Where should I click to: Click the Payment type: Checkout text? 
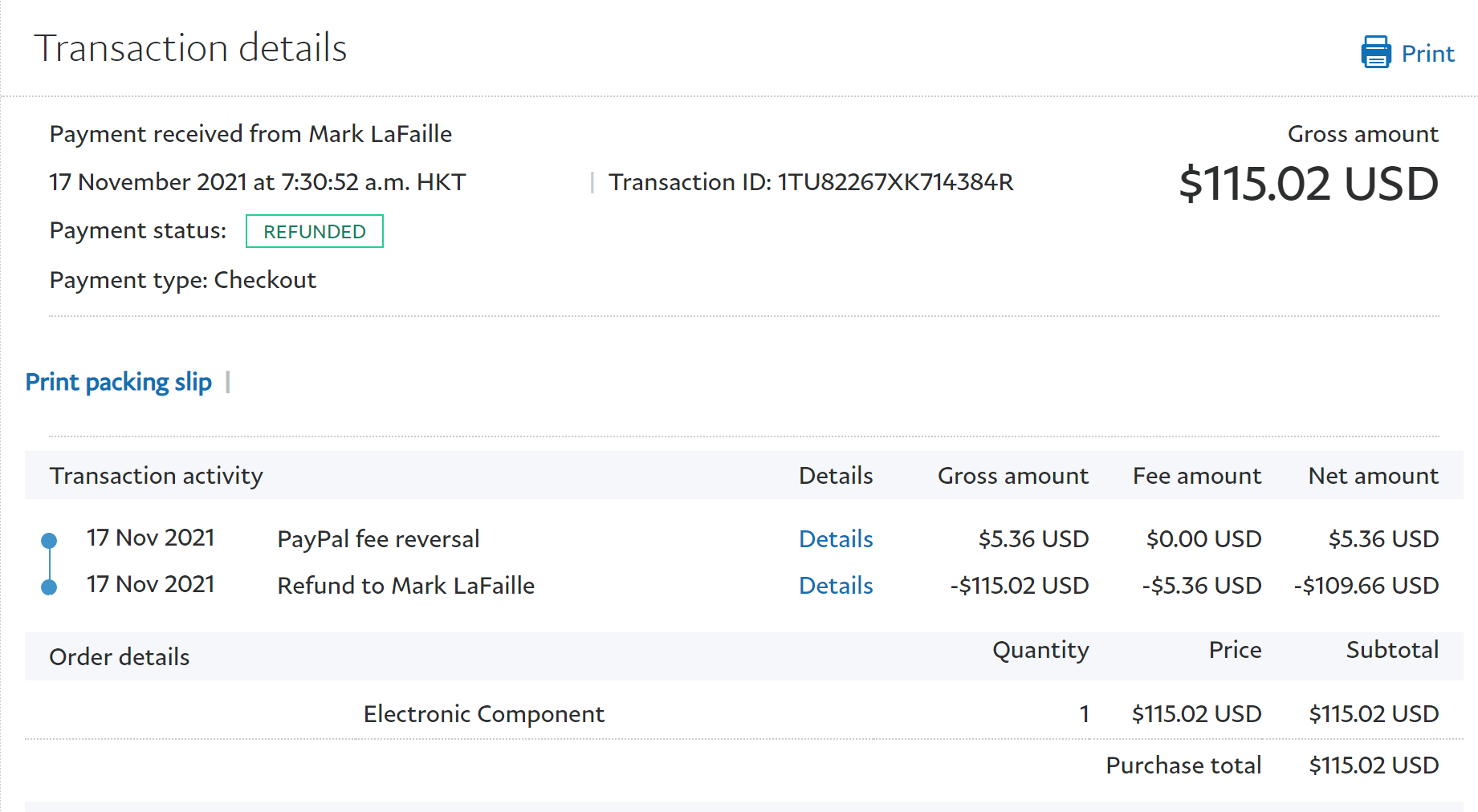[182, 280]
